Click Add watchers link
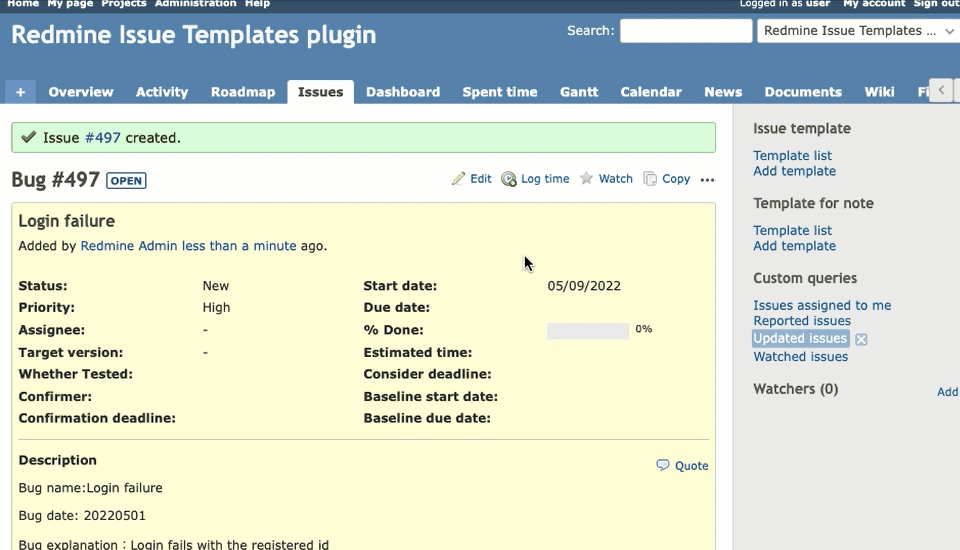 tap(947, 392)
